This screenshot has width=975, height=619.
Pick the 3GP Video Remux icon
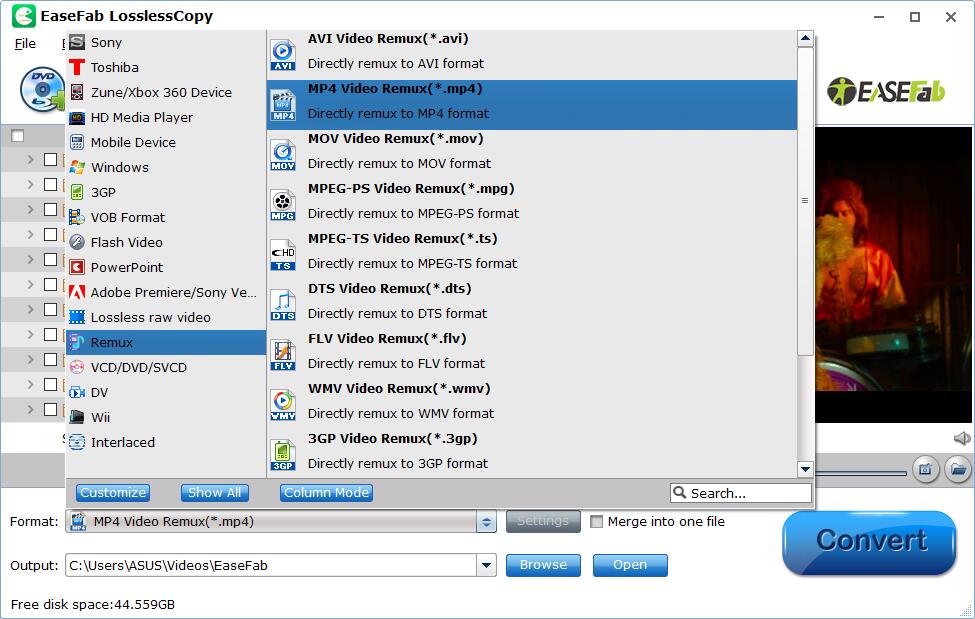283,455
